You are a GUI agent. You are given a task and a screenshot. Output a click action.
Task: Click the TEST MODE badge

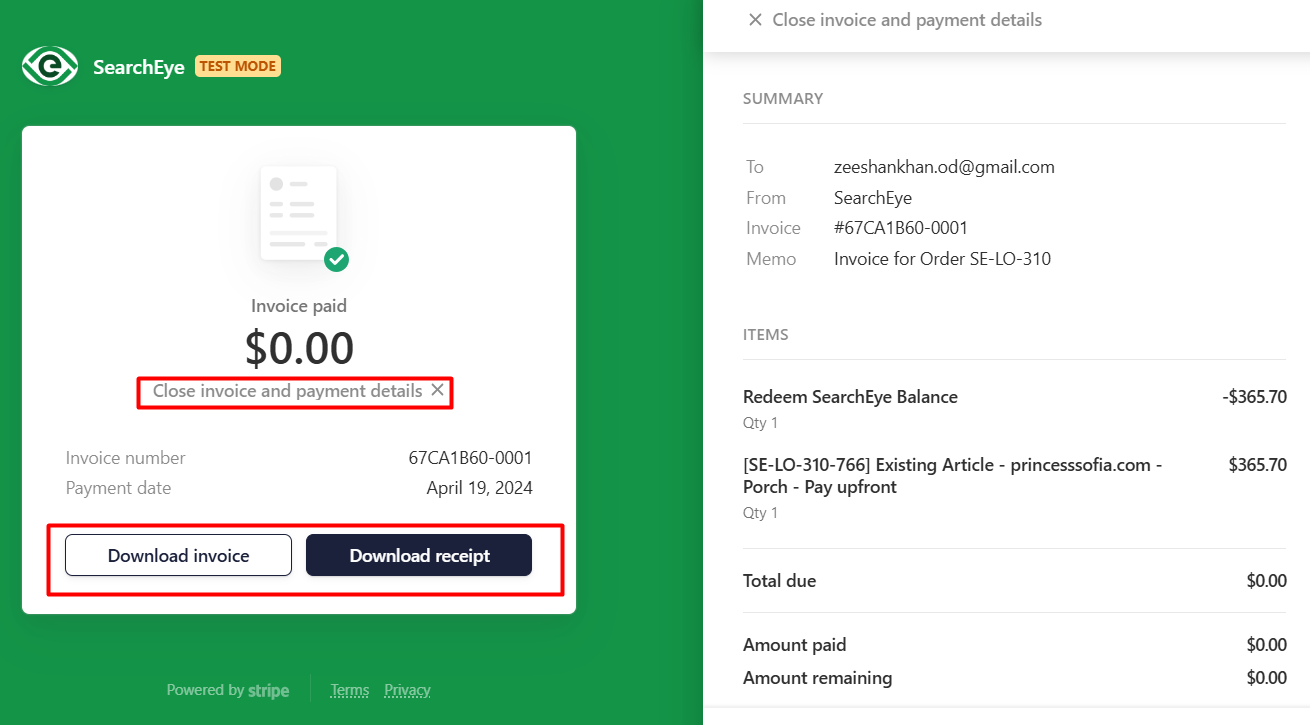click(238, 66)
